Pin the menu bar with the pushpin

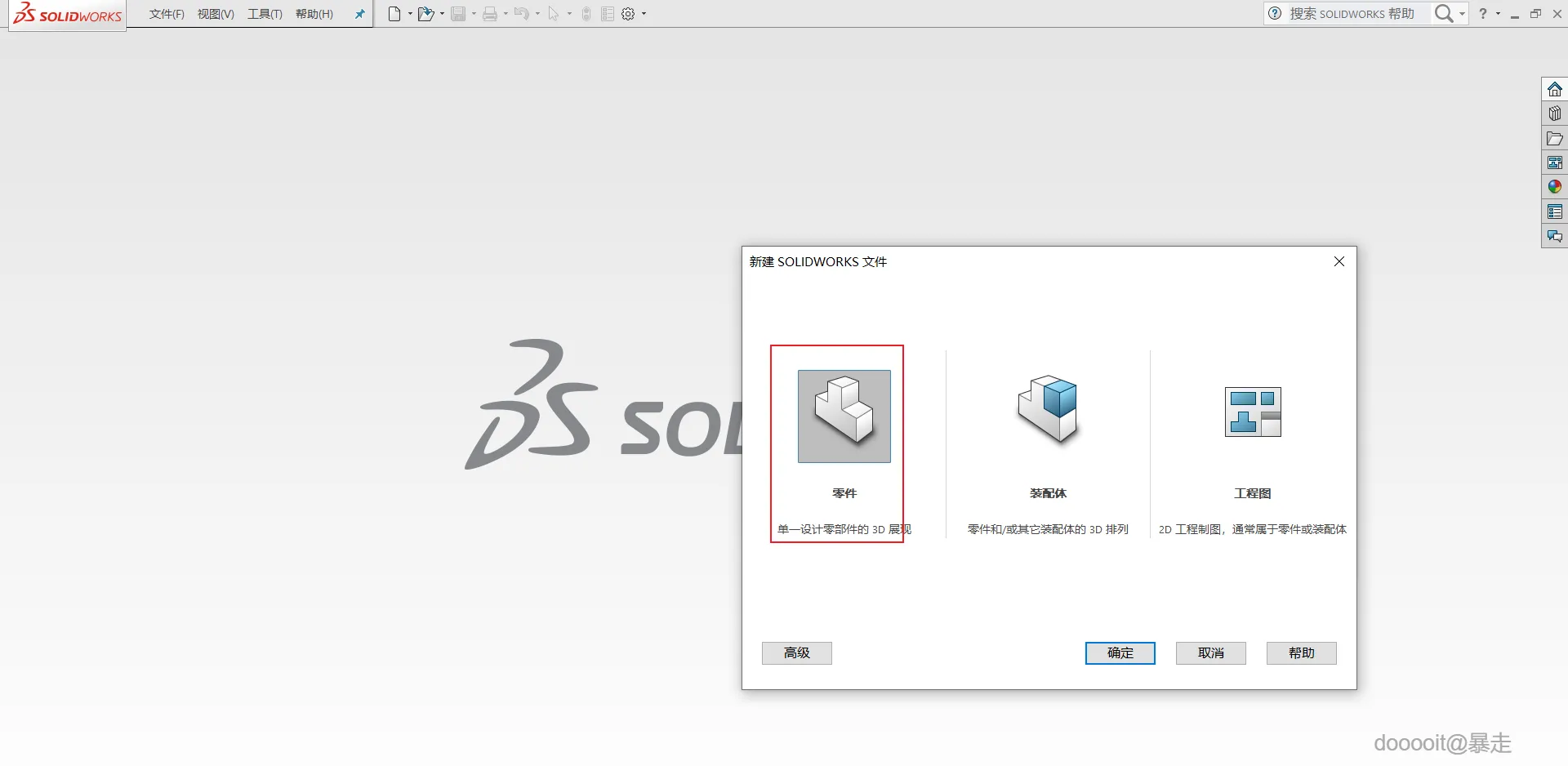click(359, 14)
